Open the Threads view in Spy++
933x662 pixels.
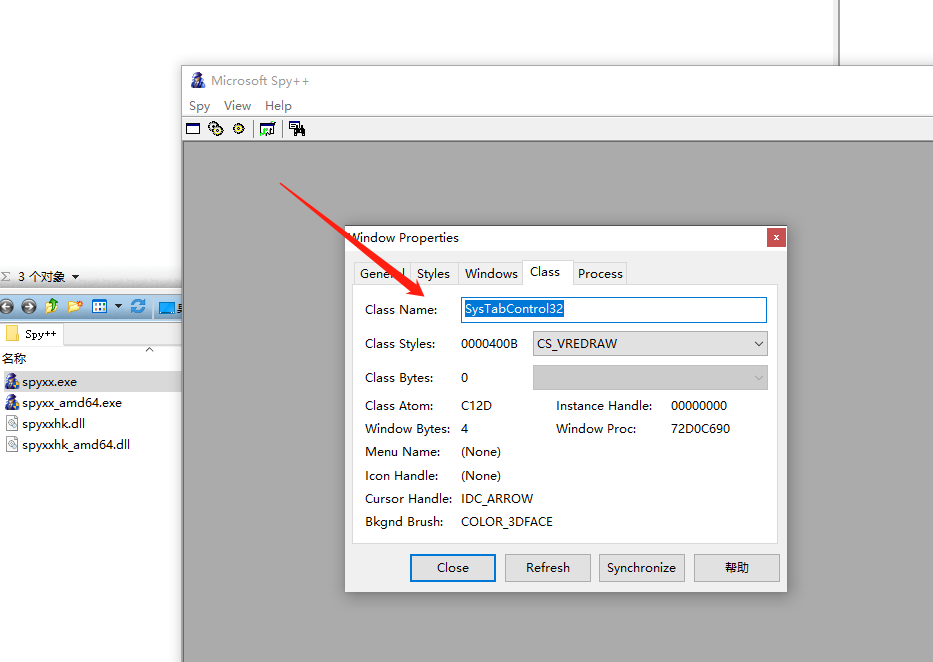pos(238,128)
